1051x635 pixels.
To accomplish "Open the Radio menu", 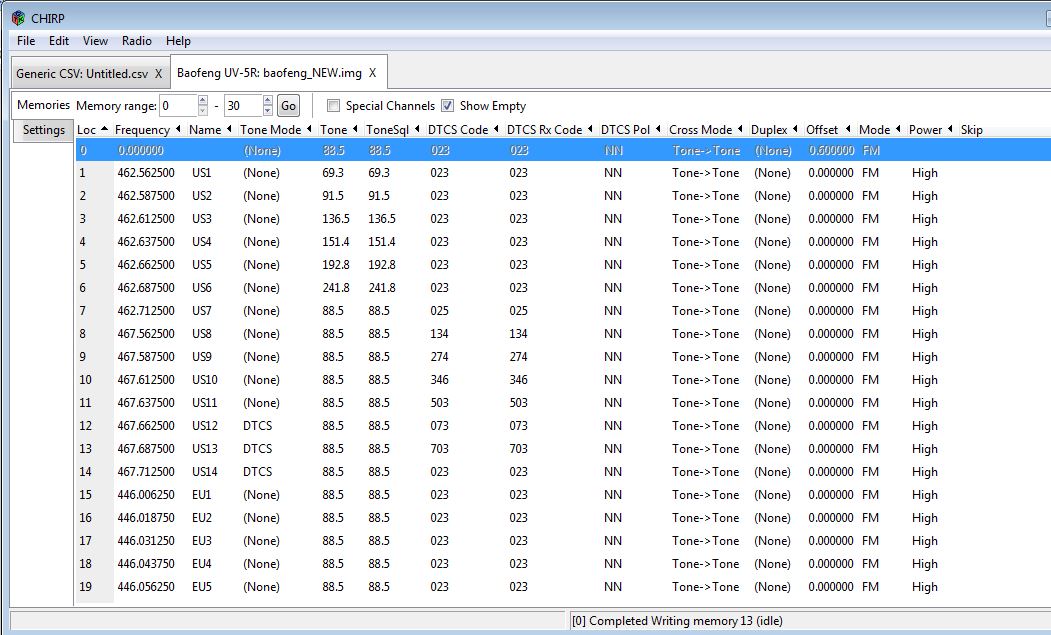I will pos(137,41).
